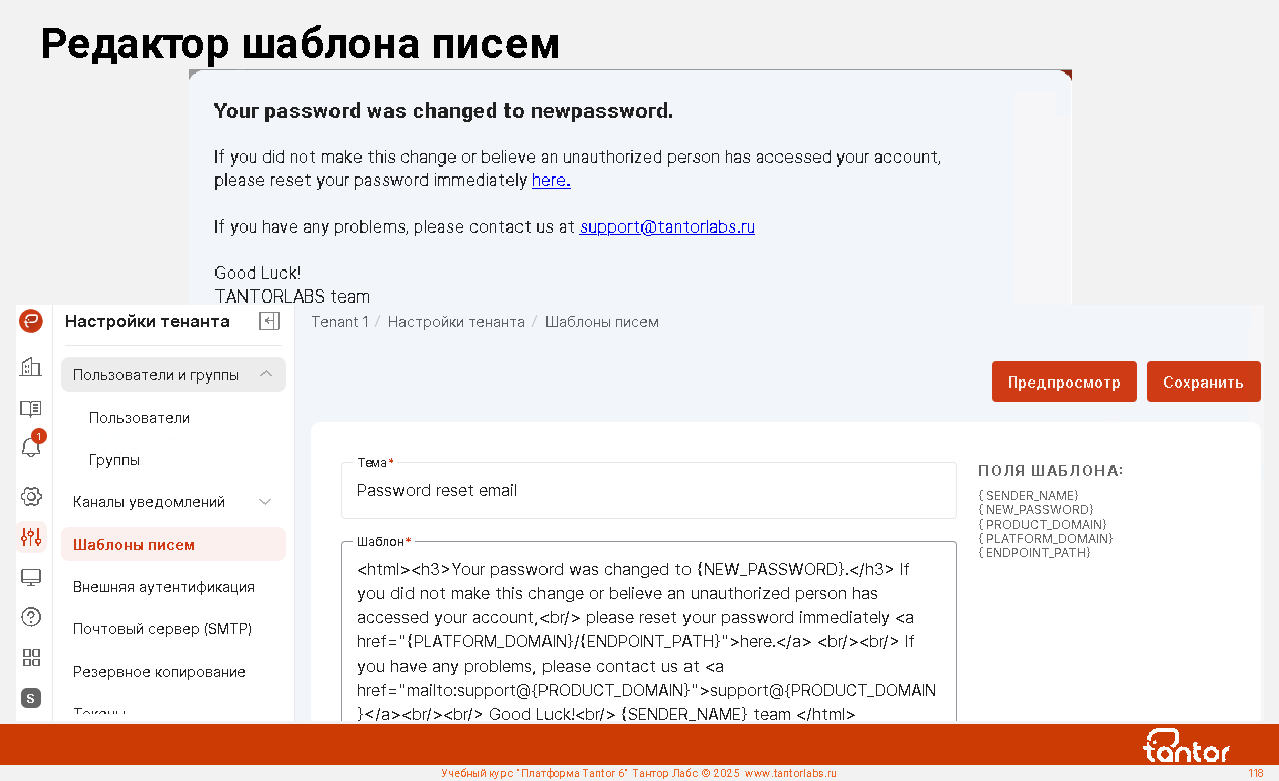The height and width of the screenshot is (781, 1279).
Task: Click the gear settings icon in sidebar
Action: 31,496
